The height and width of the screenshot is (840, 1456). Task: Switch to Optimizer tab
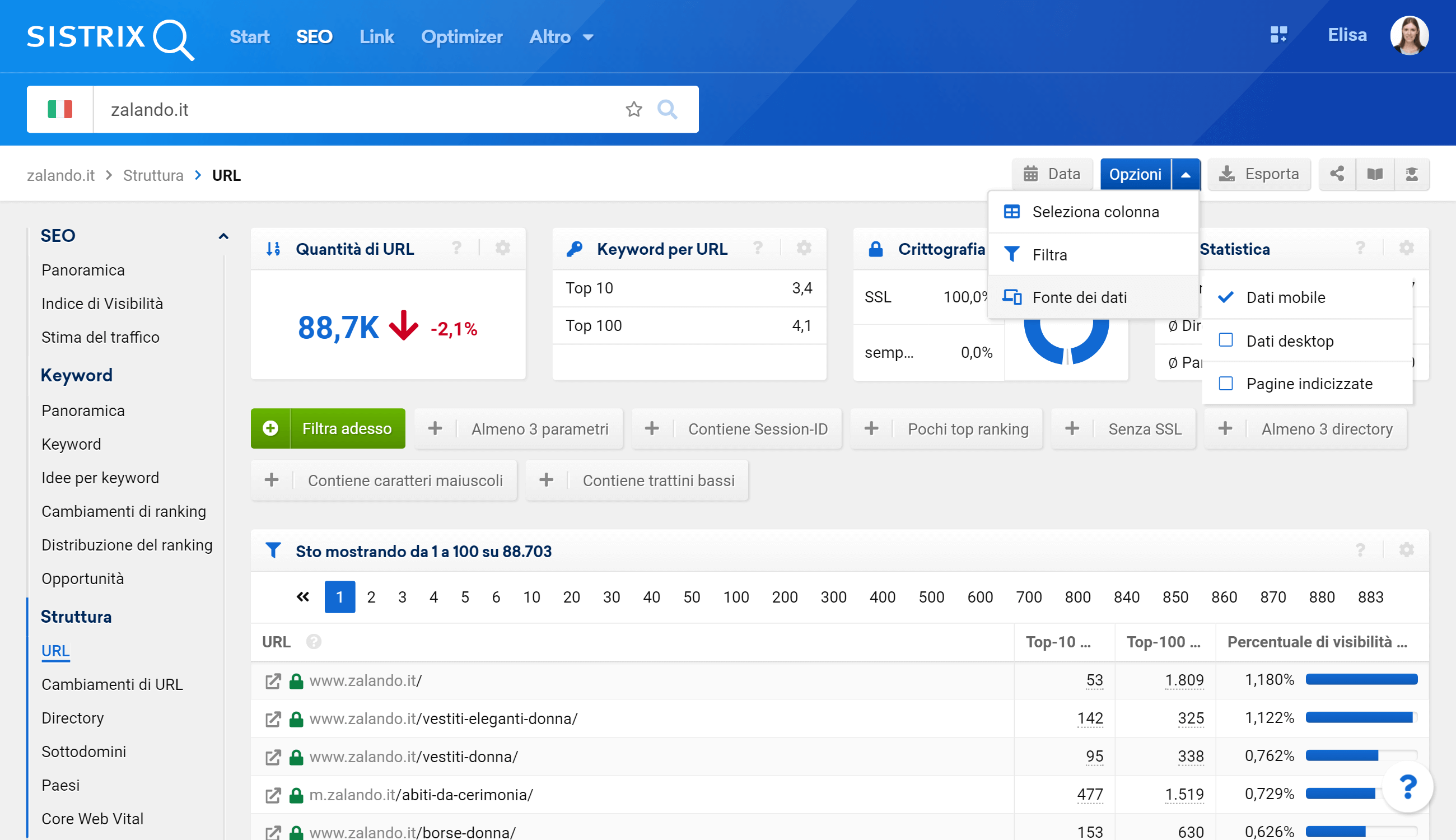point(461,37)
